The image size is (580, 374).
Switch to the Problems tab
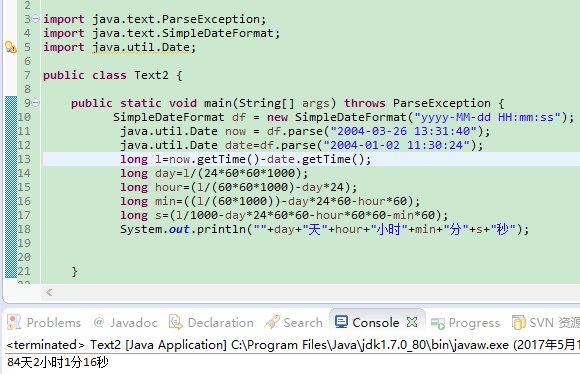click(x=44, y=322)
